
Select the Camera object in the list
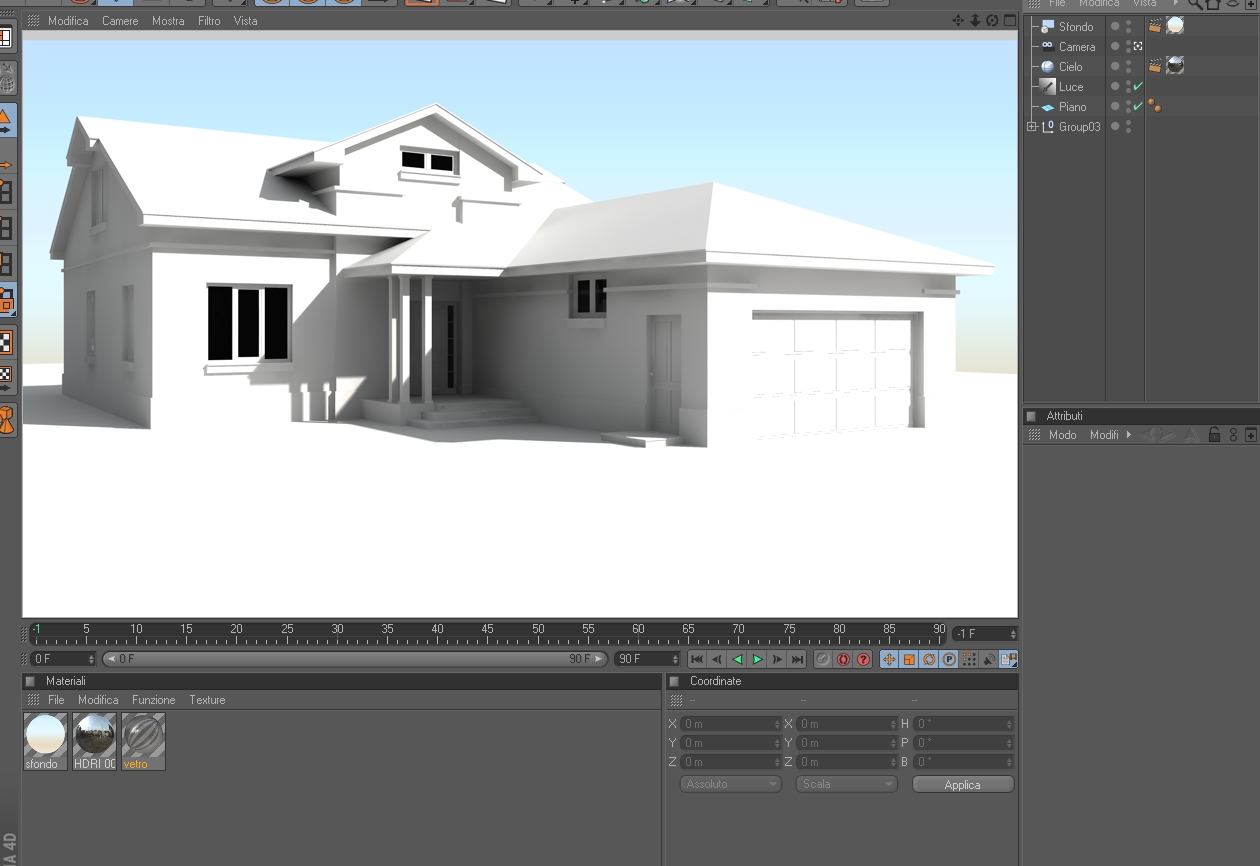pyautogui.click(x=1077, y=47)
